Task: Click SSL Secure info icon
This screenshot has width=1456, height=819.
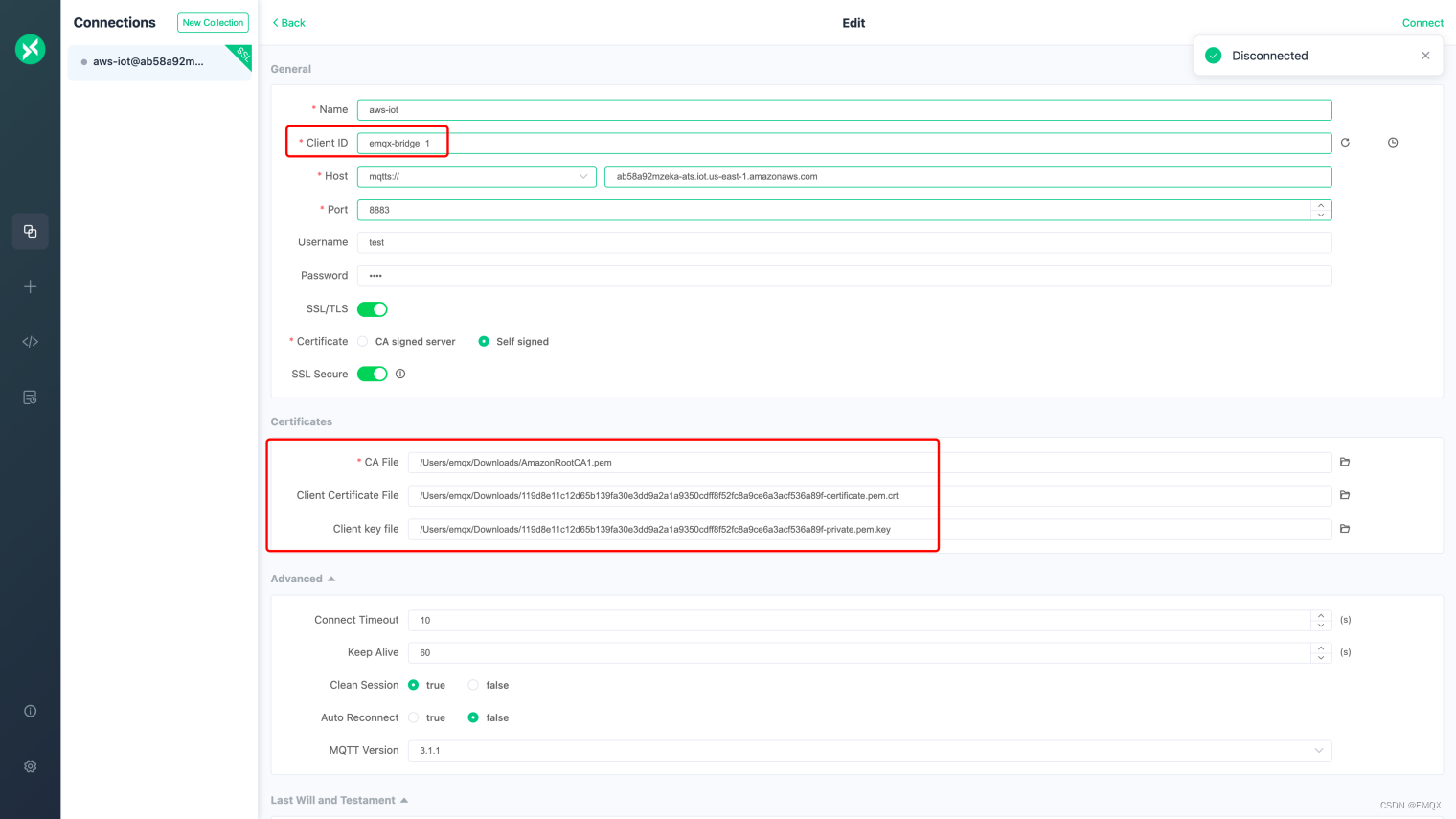Action: tap(400, 374)
